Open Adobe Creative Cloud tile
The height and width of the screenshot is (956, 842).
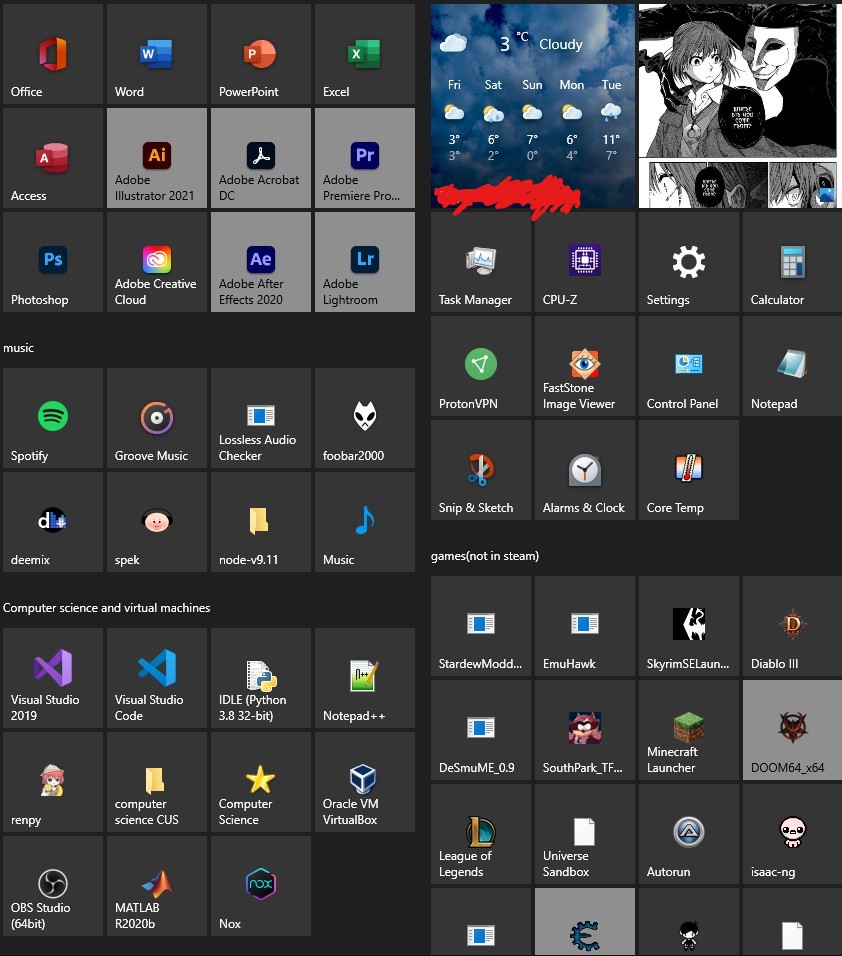tap(157, 262)
